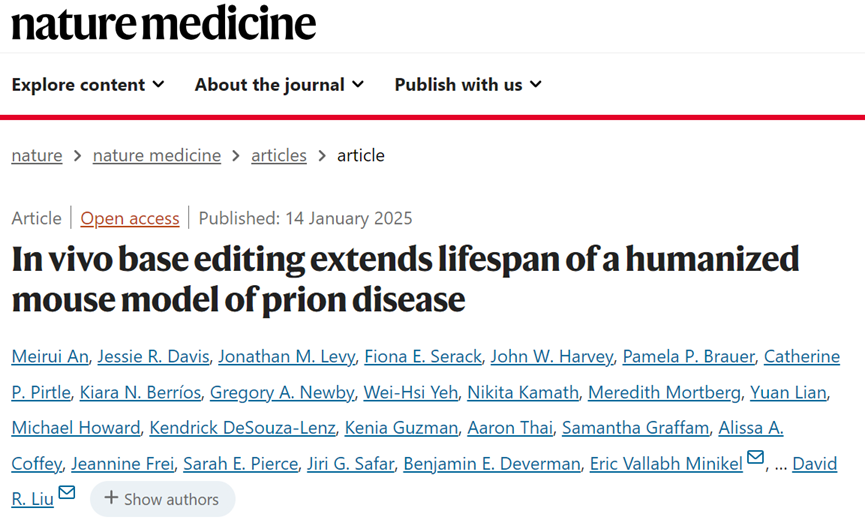
Task: Click envelope icon next to David R. Liu
Action: [x=67, y=492]
